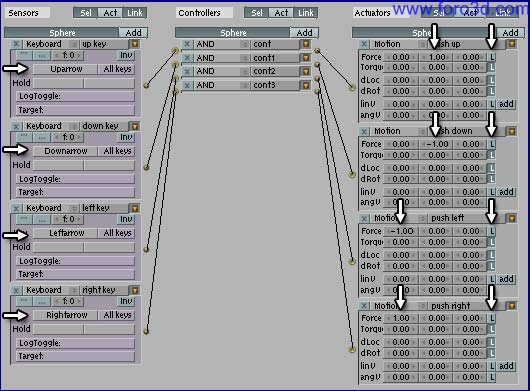Click the LogToggle field of up key sensor
The height and width of the screenshot is (391, 530).
pos(75,96)
